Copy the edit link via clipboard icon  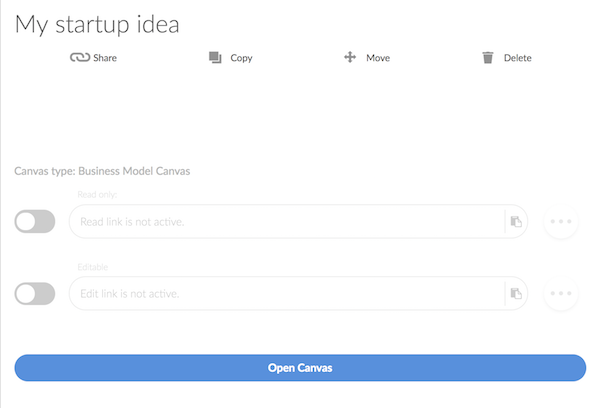click(x=516, y=294)
